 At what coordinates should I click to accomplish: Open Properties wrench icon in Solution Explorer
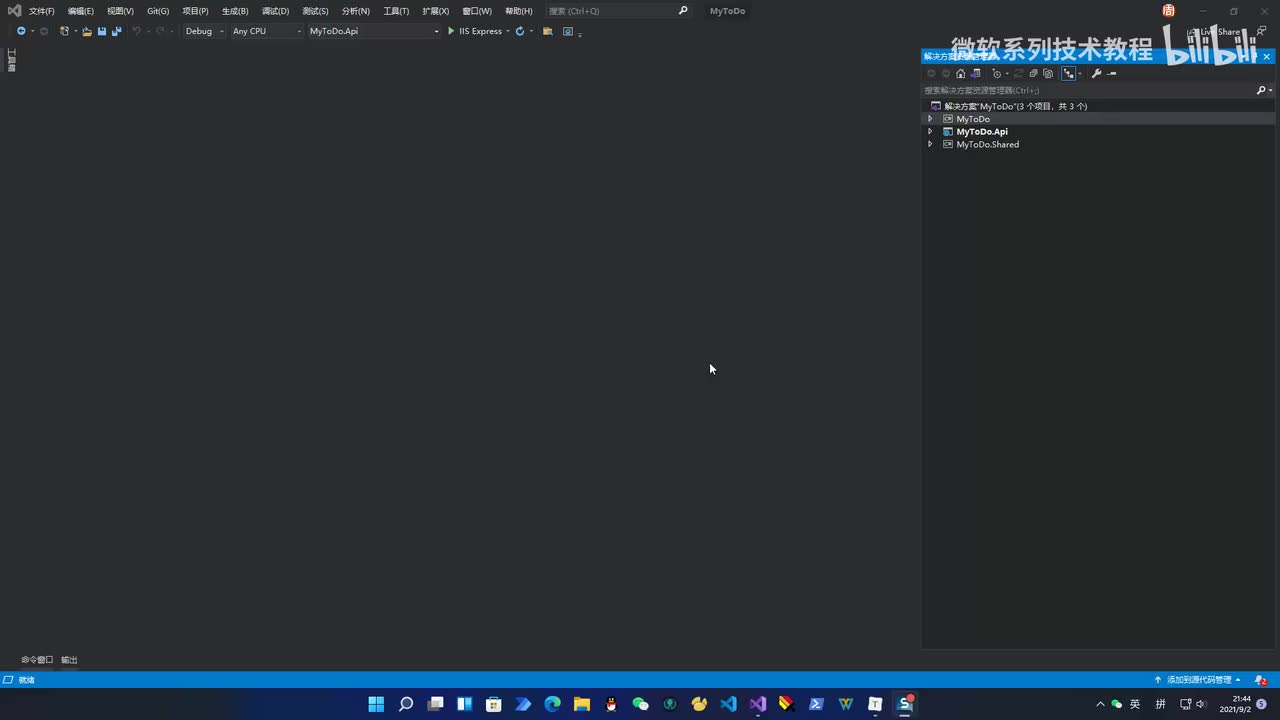(1096, 73)
